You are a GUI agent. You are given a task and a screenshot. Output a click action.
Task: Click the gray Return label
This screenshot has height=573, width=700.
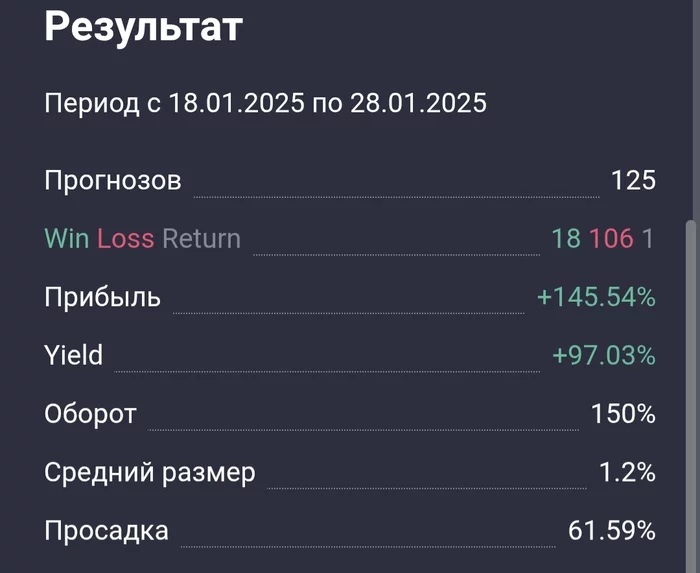(202, 238)
